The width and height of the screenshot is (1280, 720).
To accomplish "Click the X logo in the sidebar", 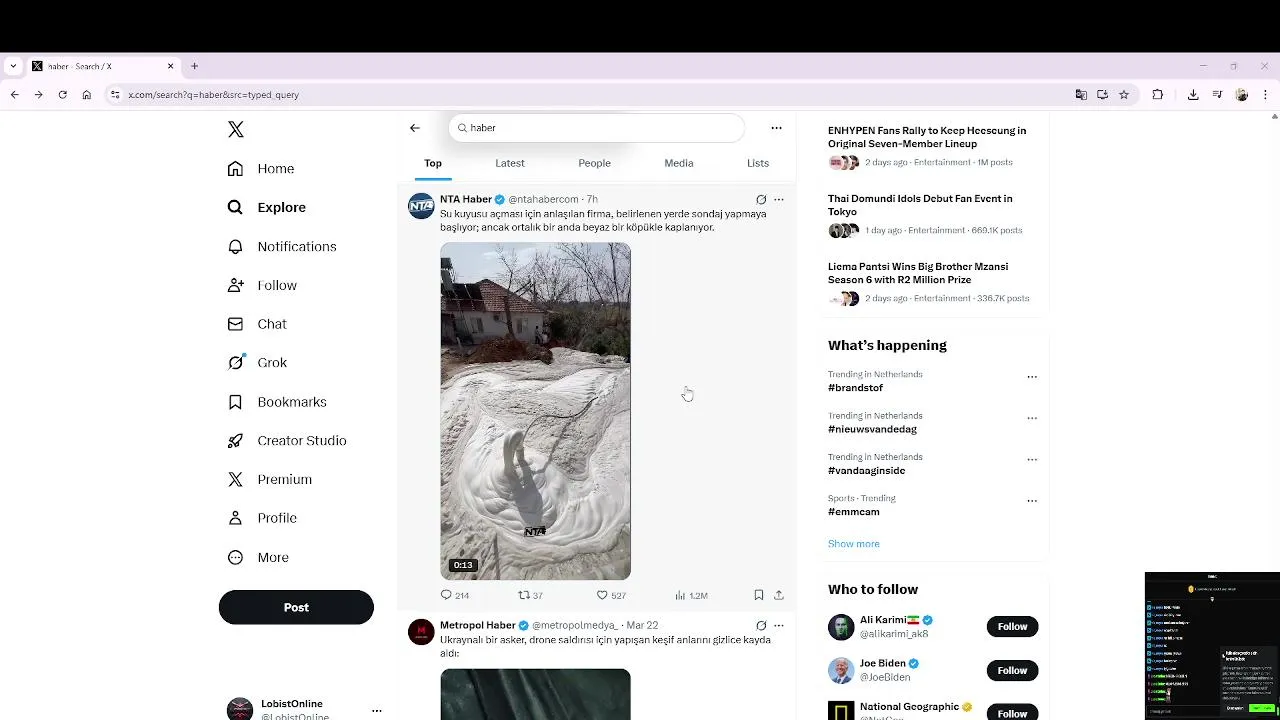I will click(236, 129).
